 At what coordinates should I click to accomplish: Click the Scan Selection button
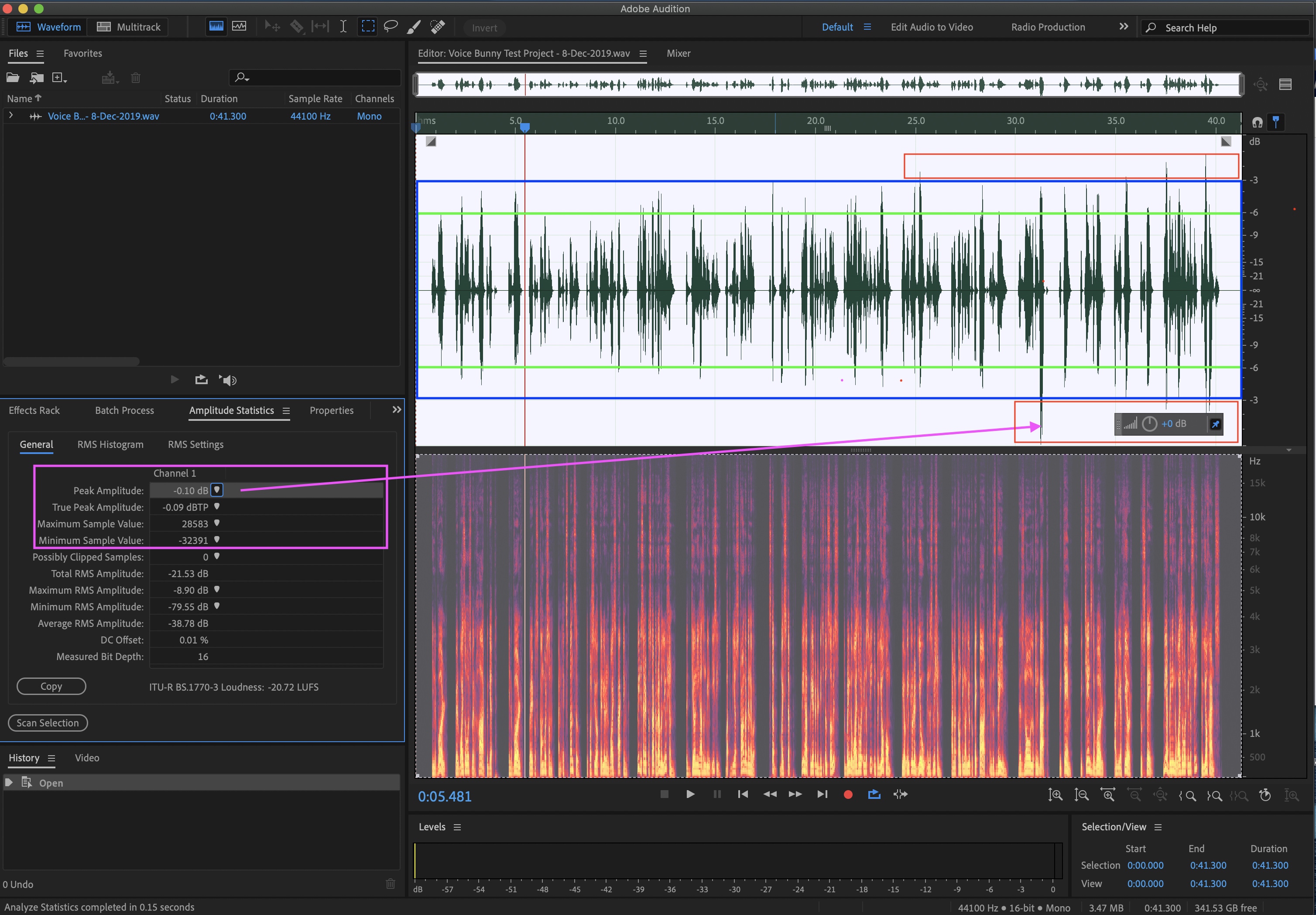(48, 723)
